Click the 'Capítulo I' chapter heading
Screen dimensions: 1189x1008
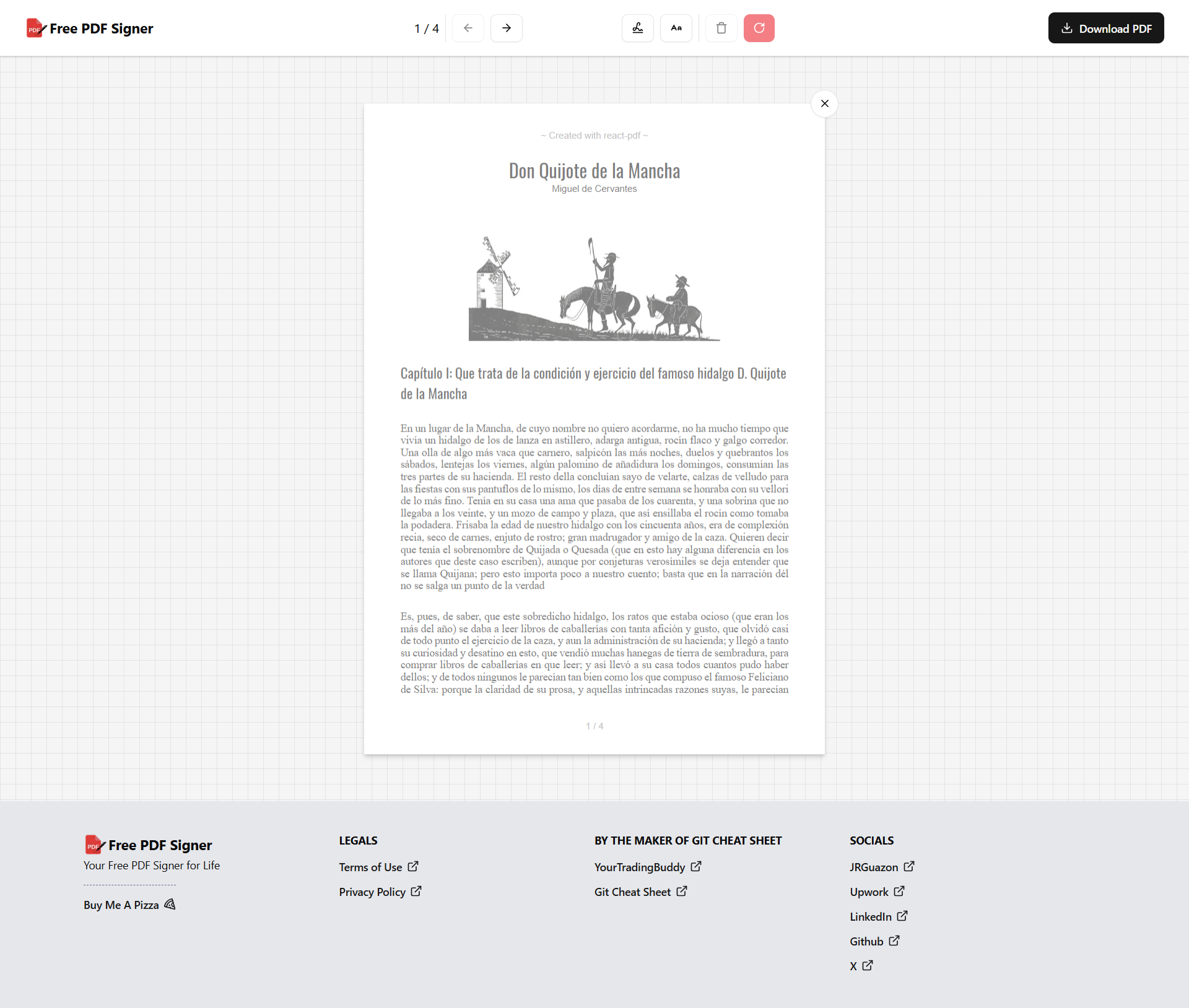tap(593, 383)
